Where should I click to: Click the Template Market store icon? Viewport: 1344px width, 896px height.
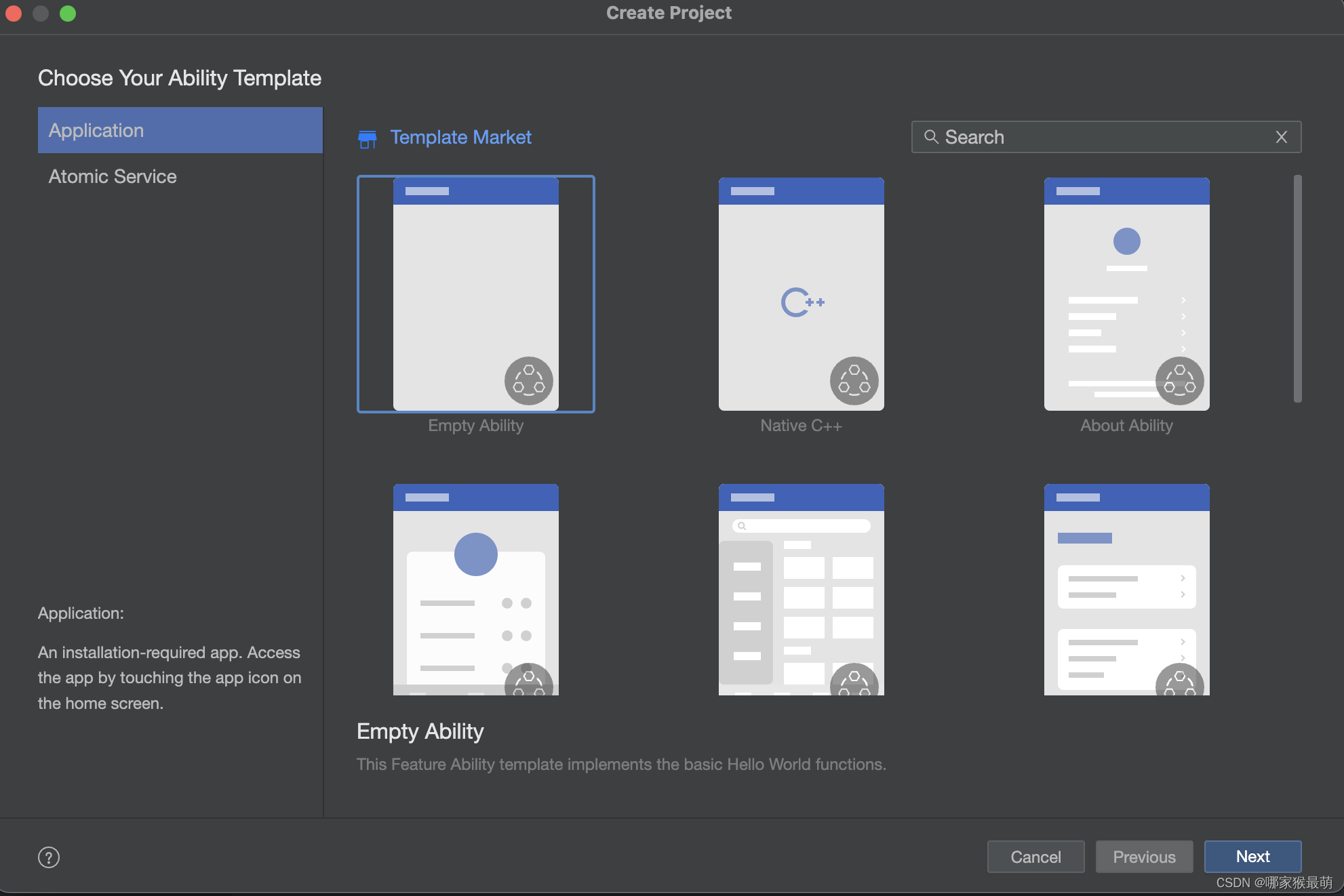(367, 139)
